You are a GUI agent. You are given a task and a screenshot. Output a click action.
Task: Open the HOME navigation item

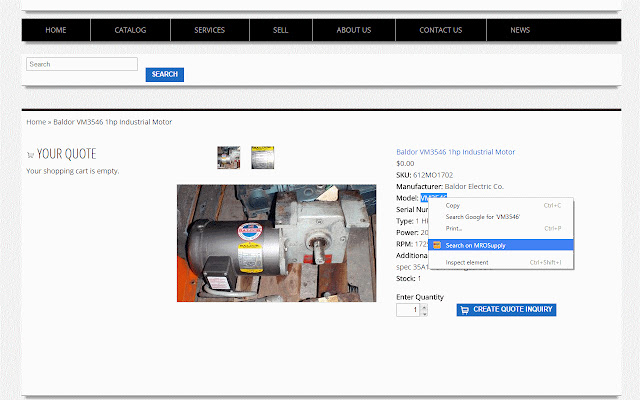pyautogui.click(x=56, y=30)
